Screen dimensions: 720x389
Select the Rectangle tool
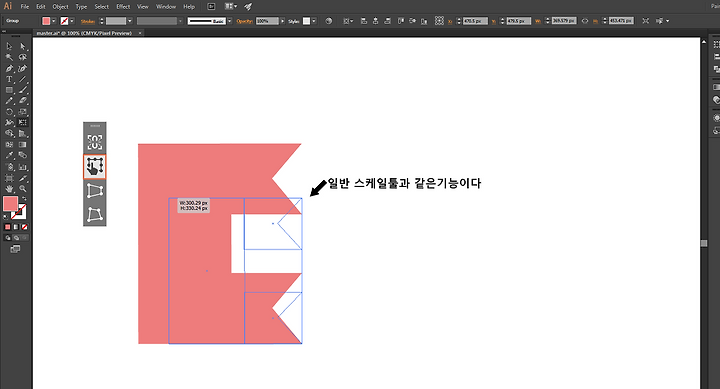pos(9,90)
